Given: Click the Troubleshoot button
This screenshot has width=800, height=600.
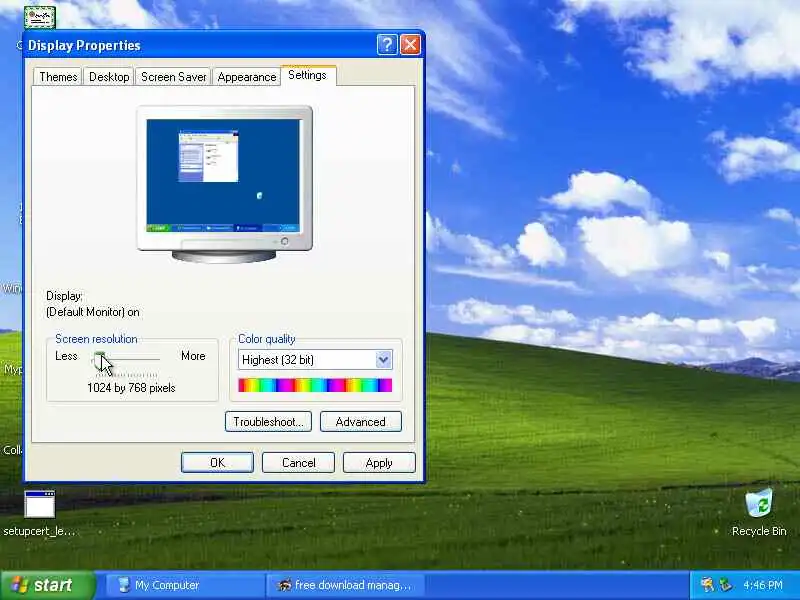Looking at the screenshot, I should coord(268,422).
